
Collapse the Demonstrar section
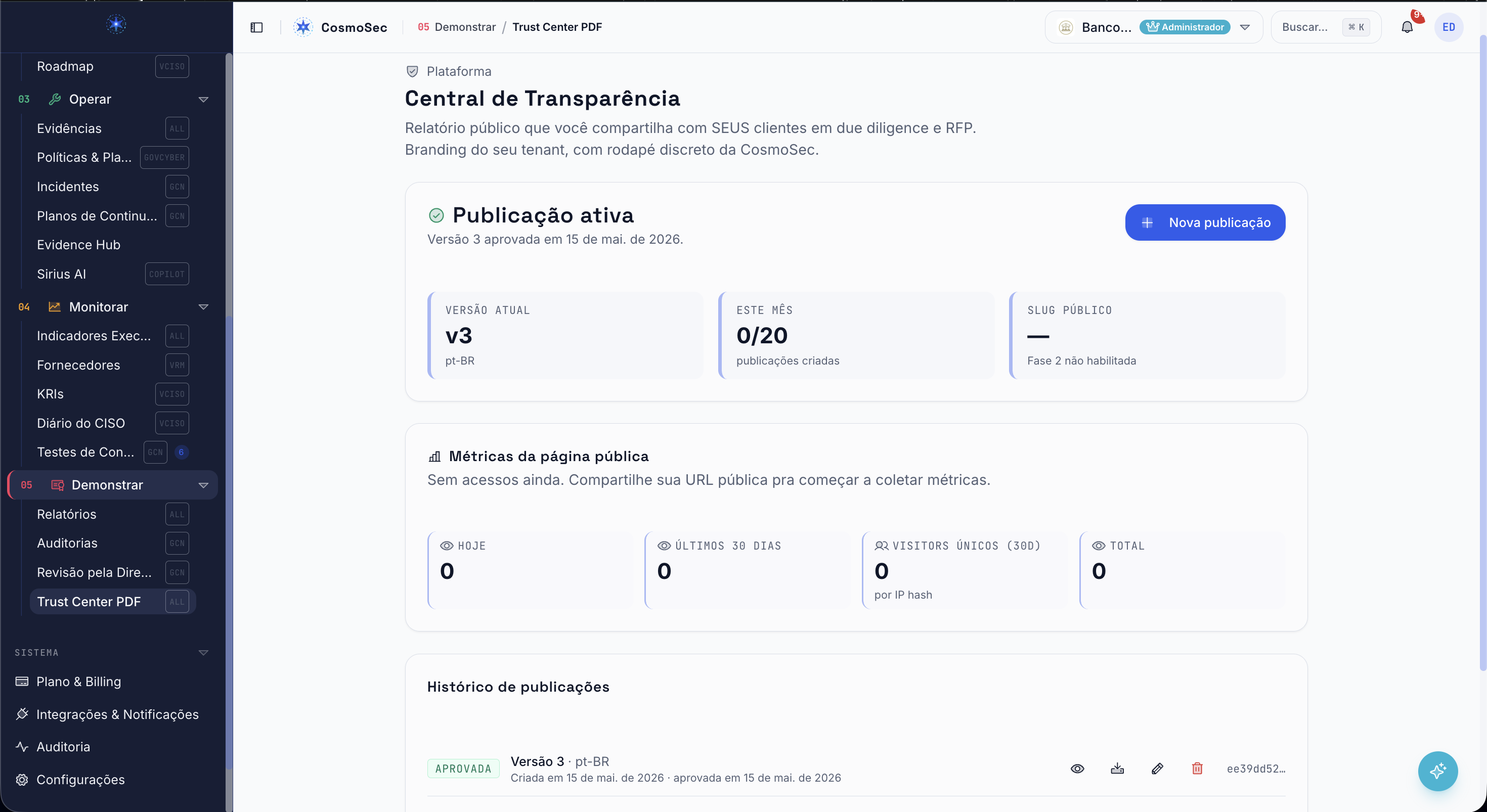tap(203, 485)
